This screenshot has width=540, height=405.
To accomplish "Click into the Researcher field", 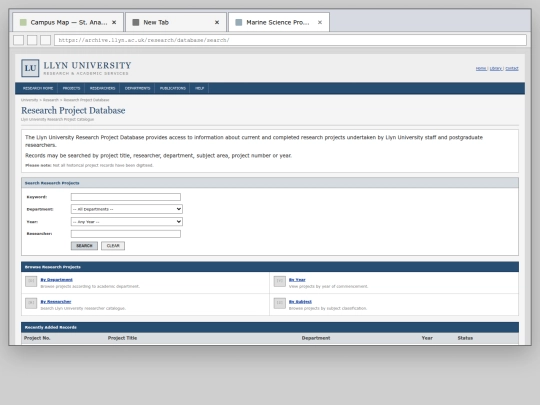I will click(x=126, y=234).
